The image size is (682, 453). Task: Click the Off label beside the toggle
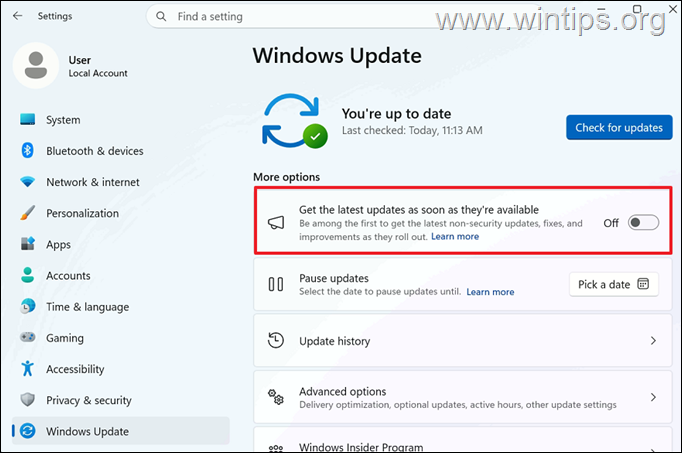(611, 223)
